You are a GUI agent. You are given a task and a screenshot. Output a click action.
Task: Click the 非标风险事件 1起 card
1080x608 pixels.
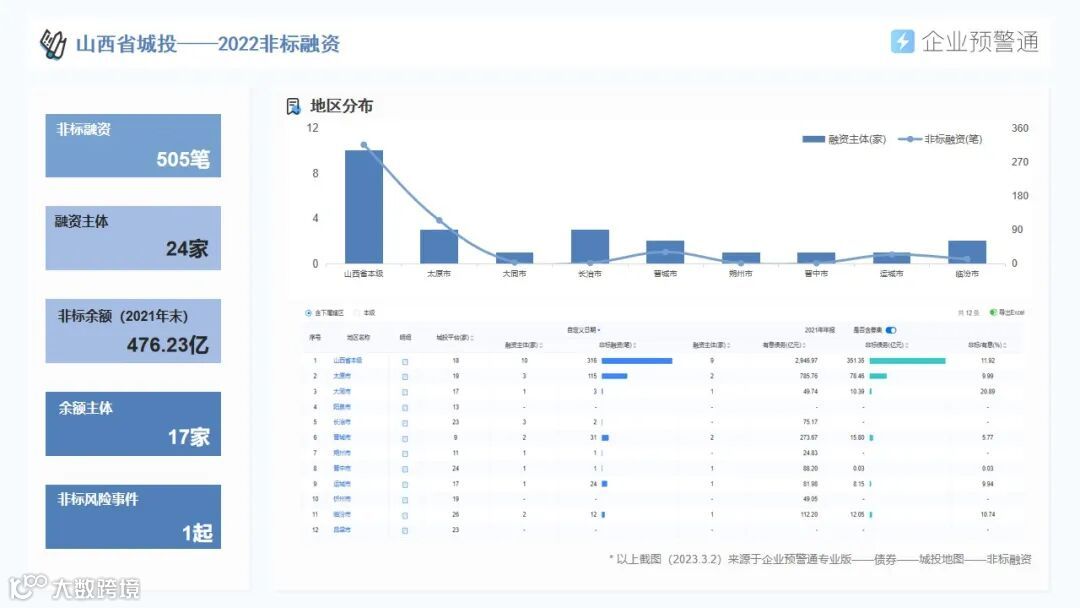point(133,516)
